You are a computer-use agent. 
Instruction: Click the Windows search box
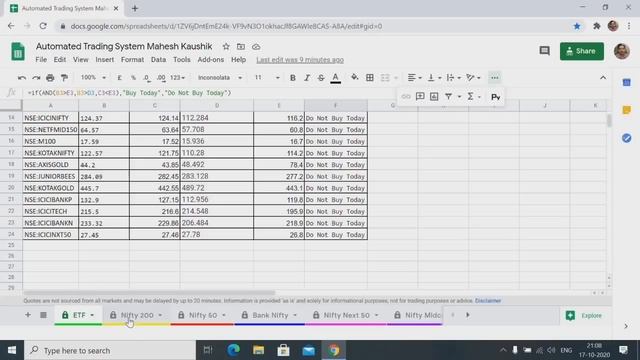[x=110, y=350]
